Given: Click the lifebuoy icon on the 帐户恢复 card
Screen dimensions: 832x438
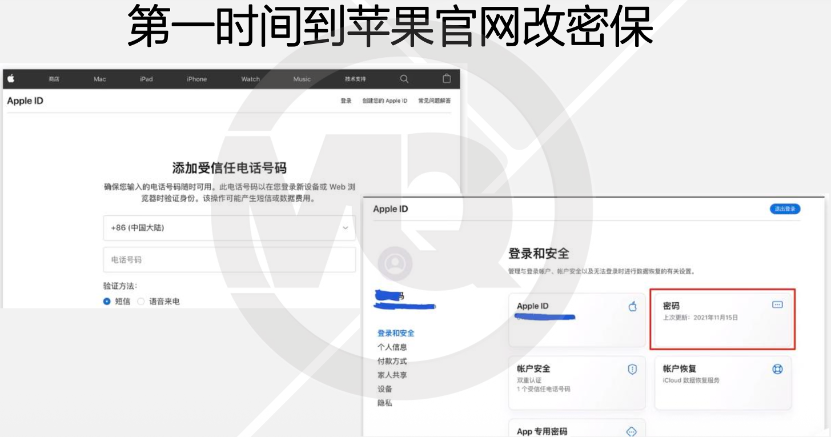Looking at the screenshot, I should (x=777, y=369).
